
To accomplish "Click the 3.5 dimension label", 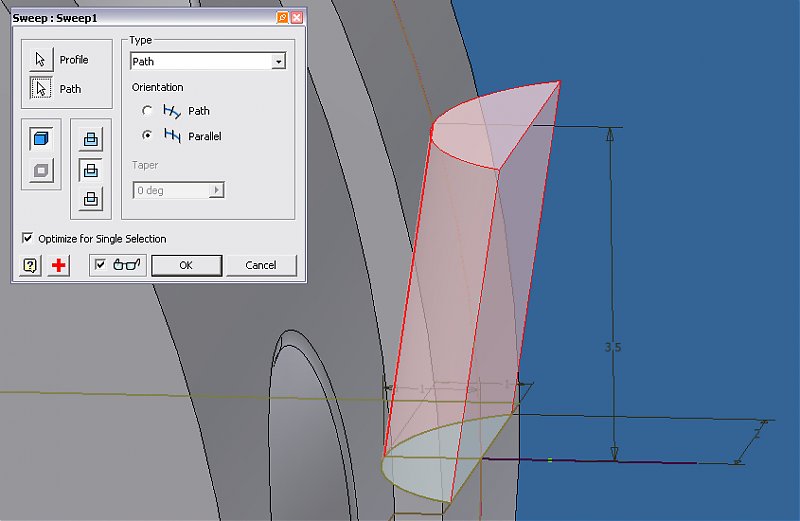I will tap(613, 348).
